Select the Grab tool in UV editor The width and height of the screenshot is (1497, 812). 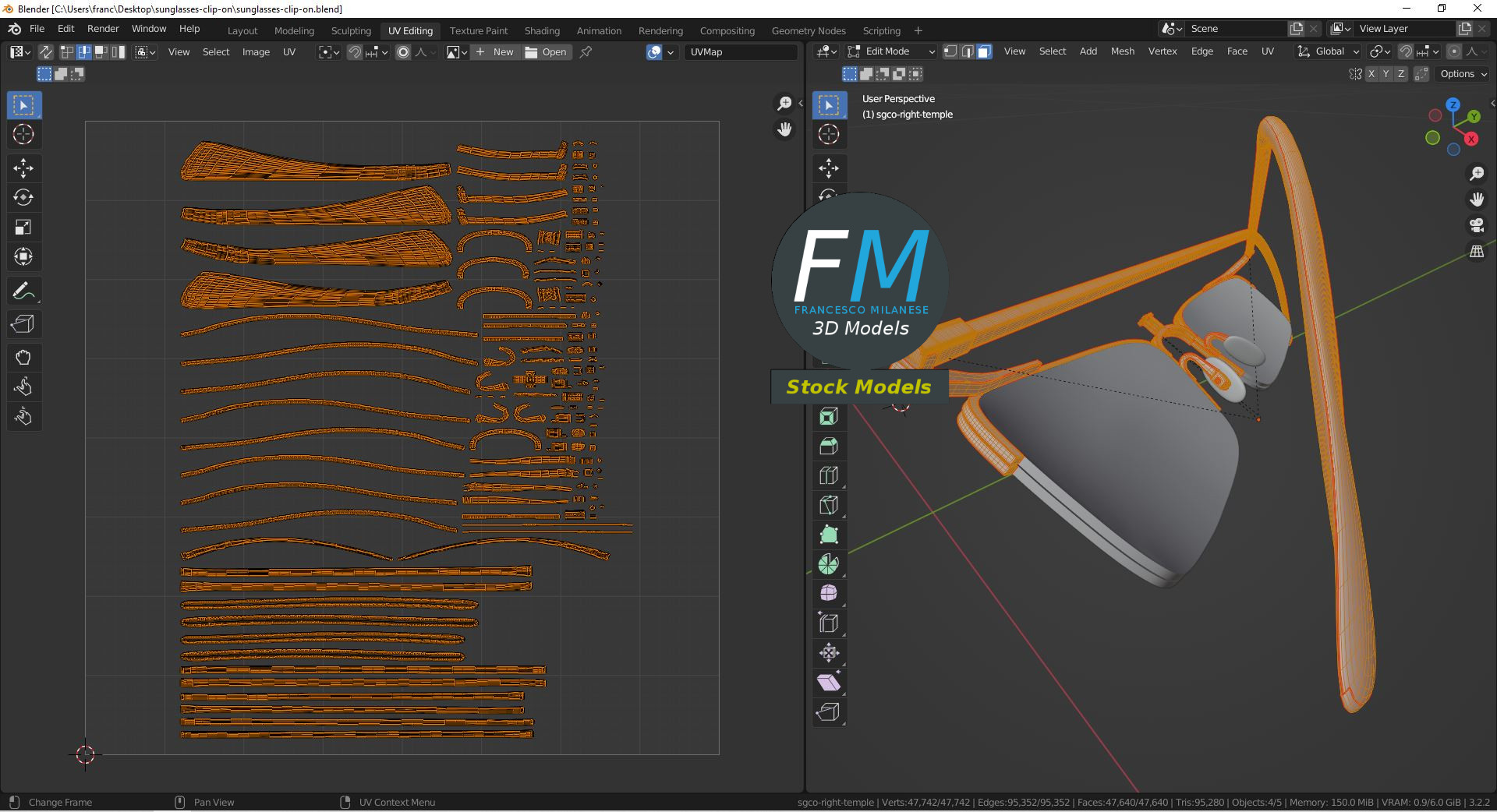point(23,358)
